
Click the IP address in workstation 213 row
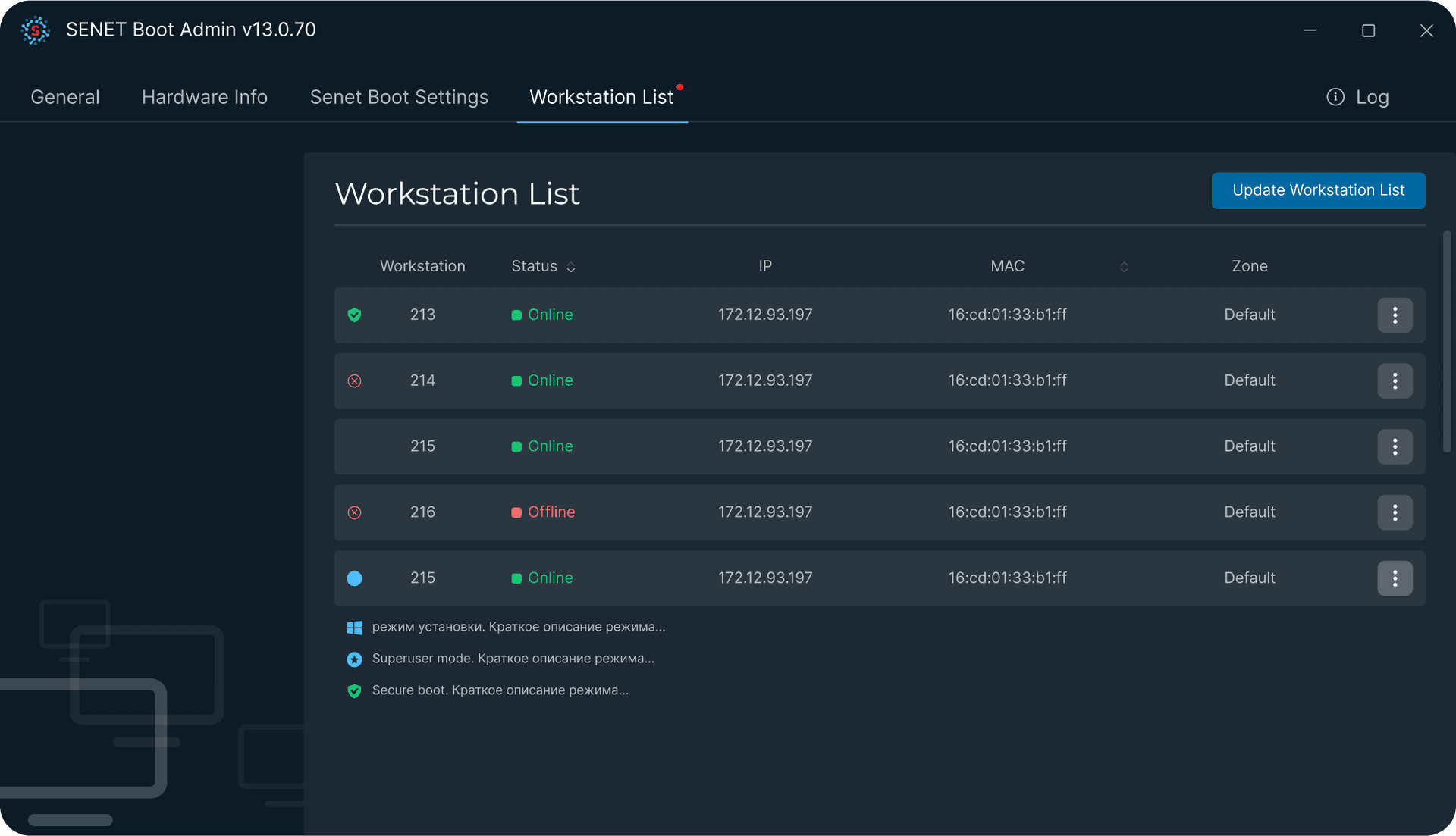(x=765, y=315)
